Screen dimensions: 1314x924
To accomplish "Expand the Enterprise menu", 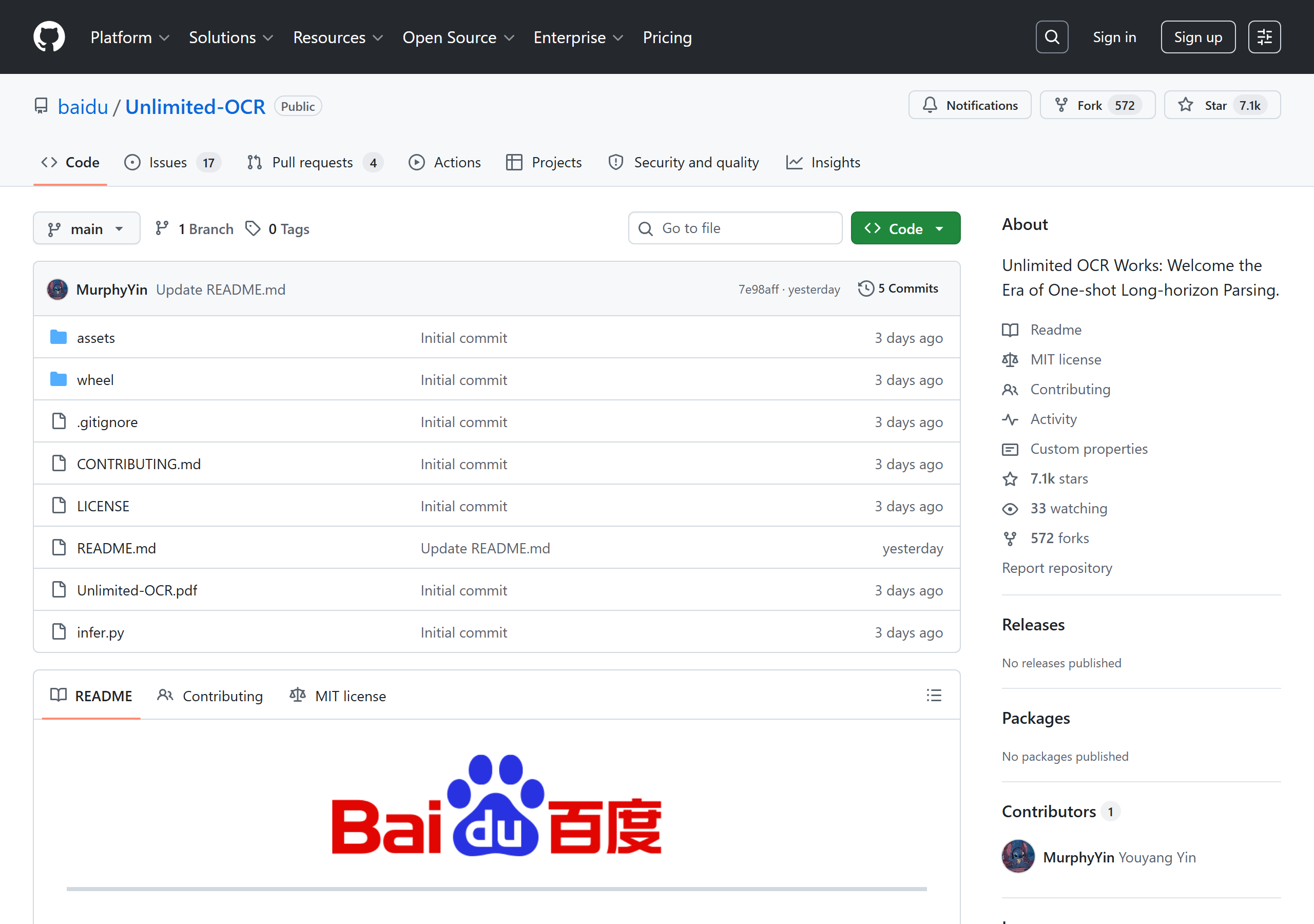I will [578, 38].
